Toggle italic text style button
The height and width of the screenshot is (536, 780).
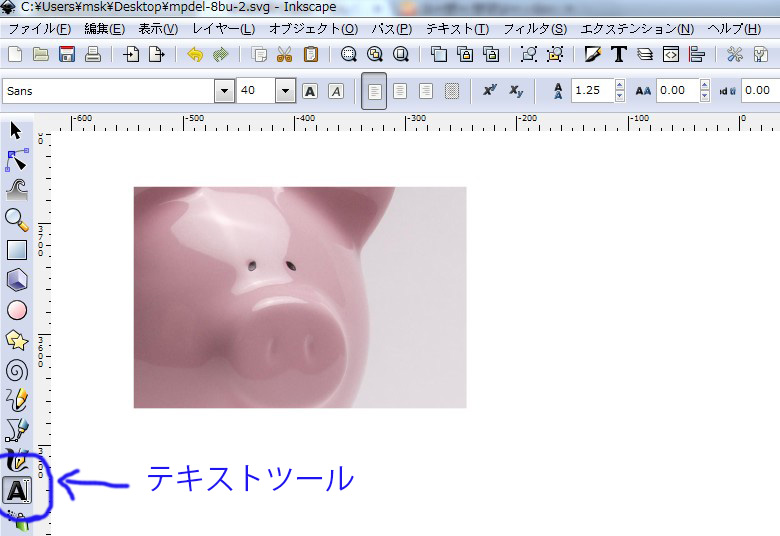(336, 91)
